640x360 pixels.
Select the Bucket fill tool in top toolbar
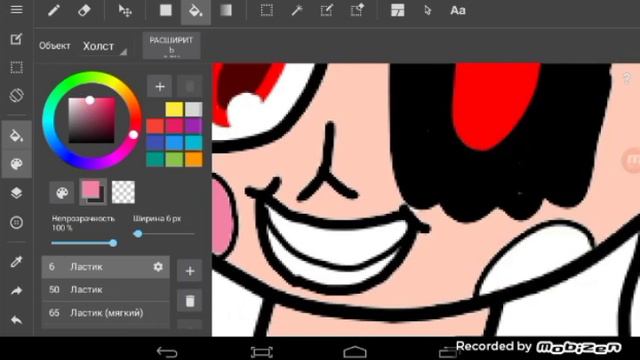(196, 11)
